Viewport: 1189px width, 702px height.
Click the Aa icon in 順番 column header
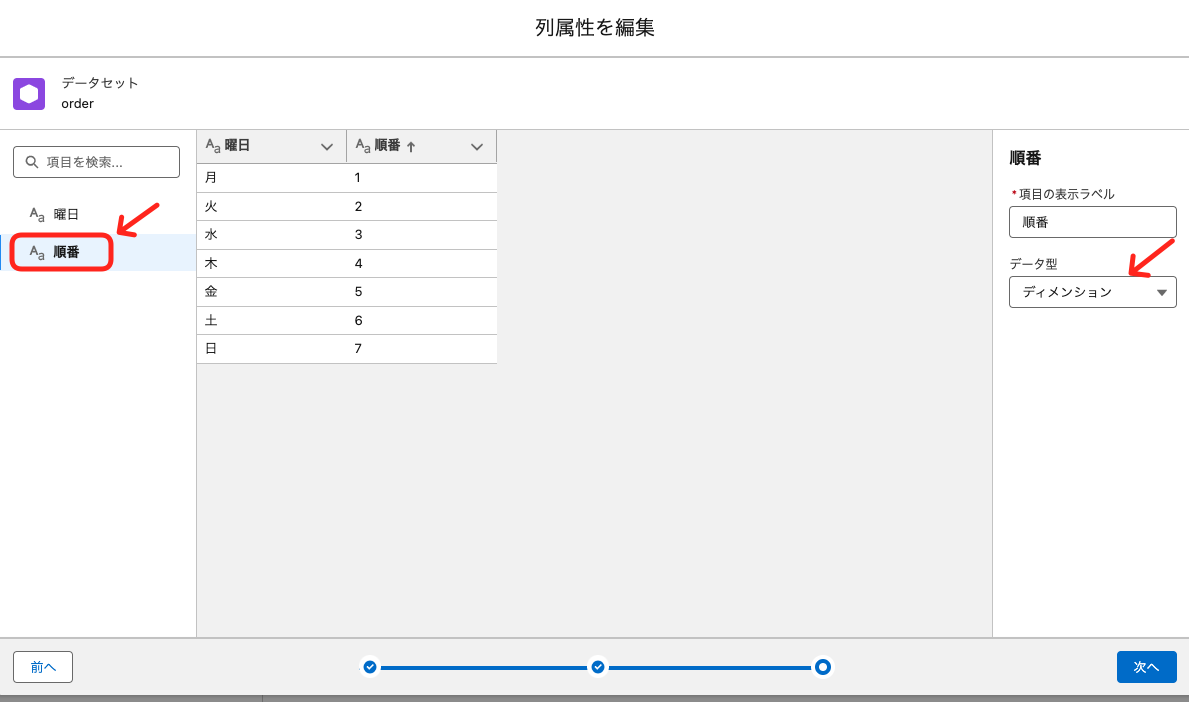click(363, 146)
